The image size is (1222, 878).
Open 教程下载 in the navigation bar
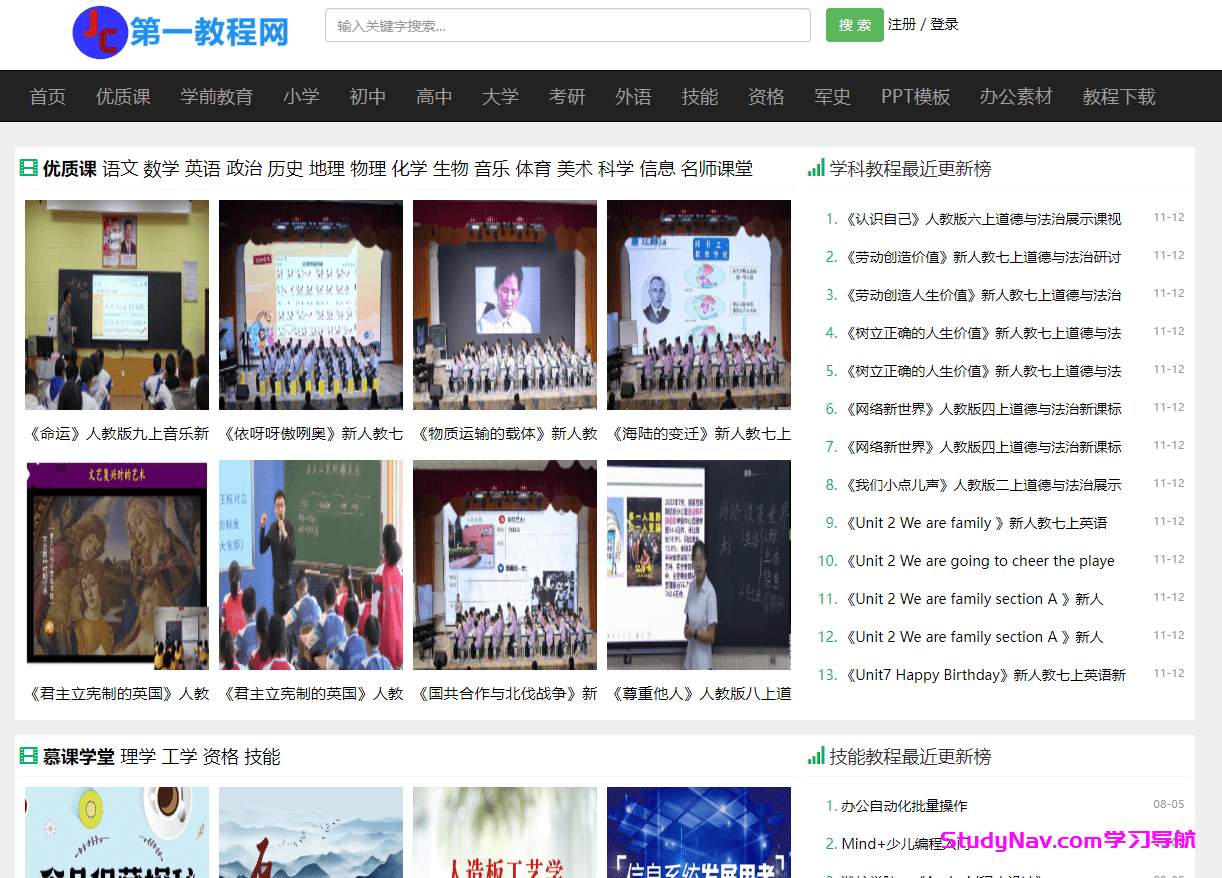[1119, 97]
